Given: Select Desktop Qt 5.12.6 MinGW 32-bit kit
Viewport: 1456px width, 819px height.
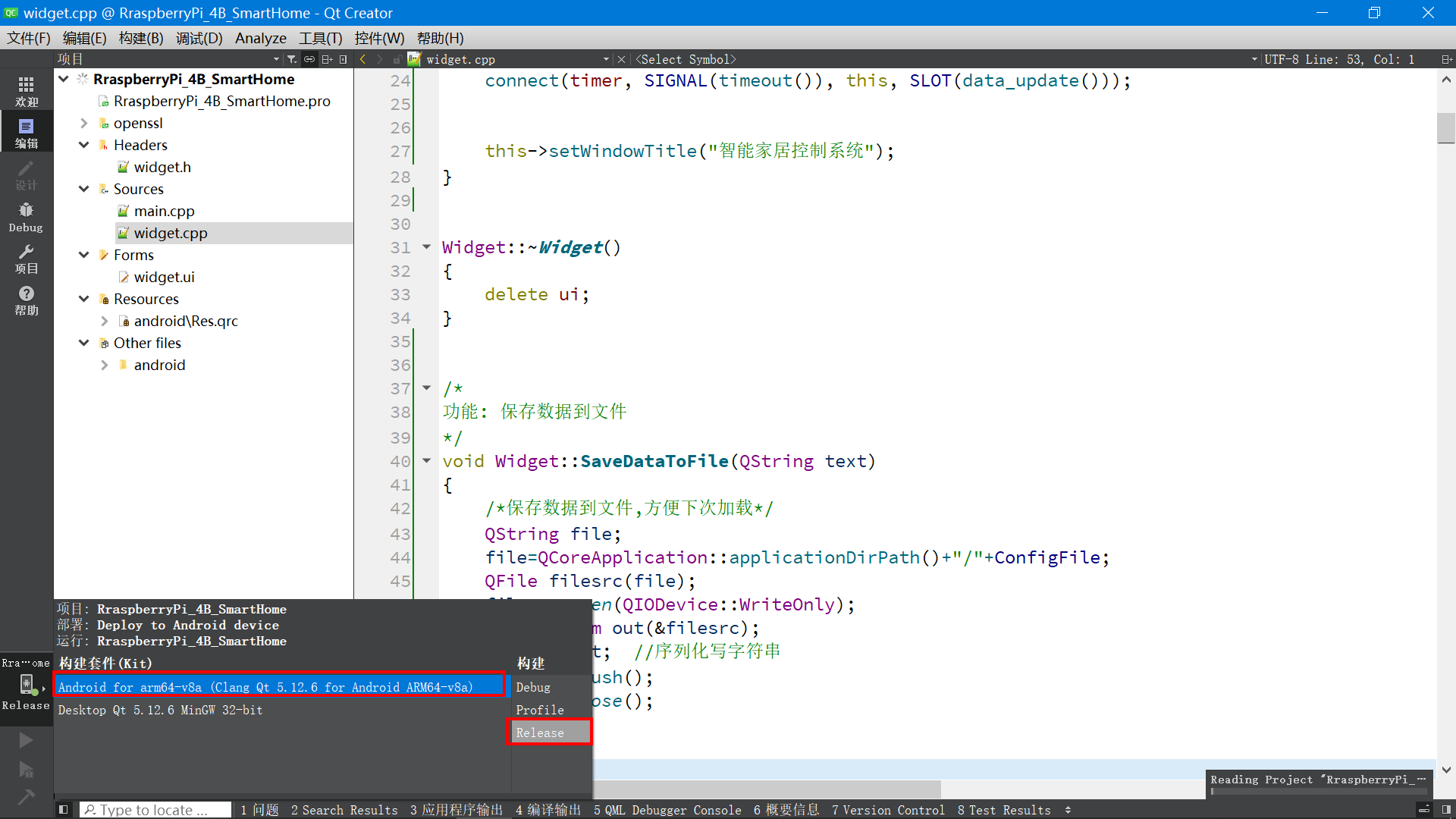Looking at the screenshot, I should tap(160, 710).
